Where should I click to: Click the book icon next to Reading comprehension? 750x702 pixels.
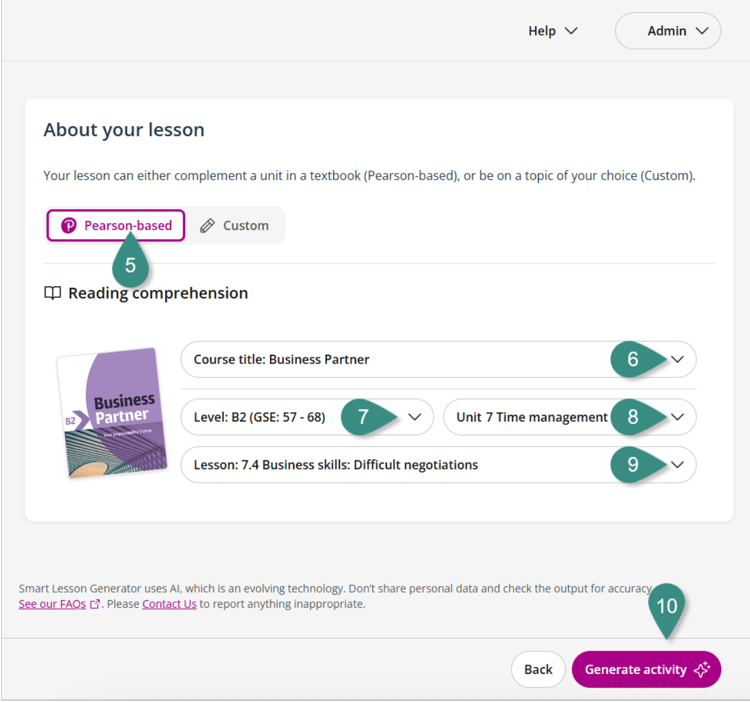click(x=53, y=293)
